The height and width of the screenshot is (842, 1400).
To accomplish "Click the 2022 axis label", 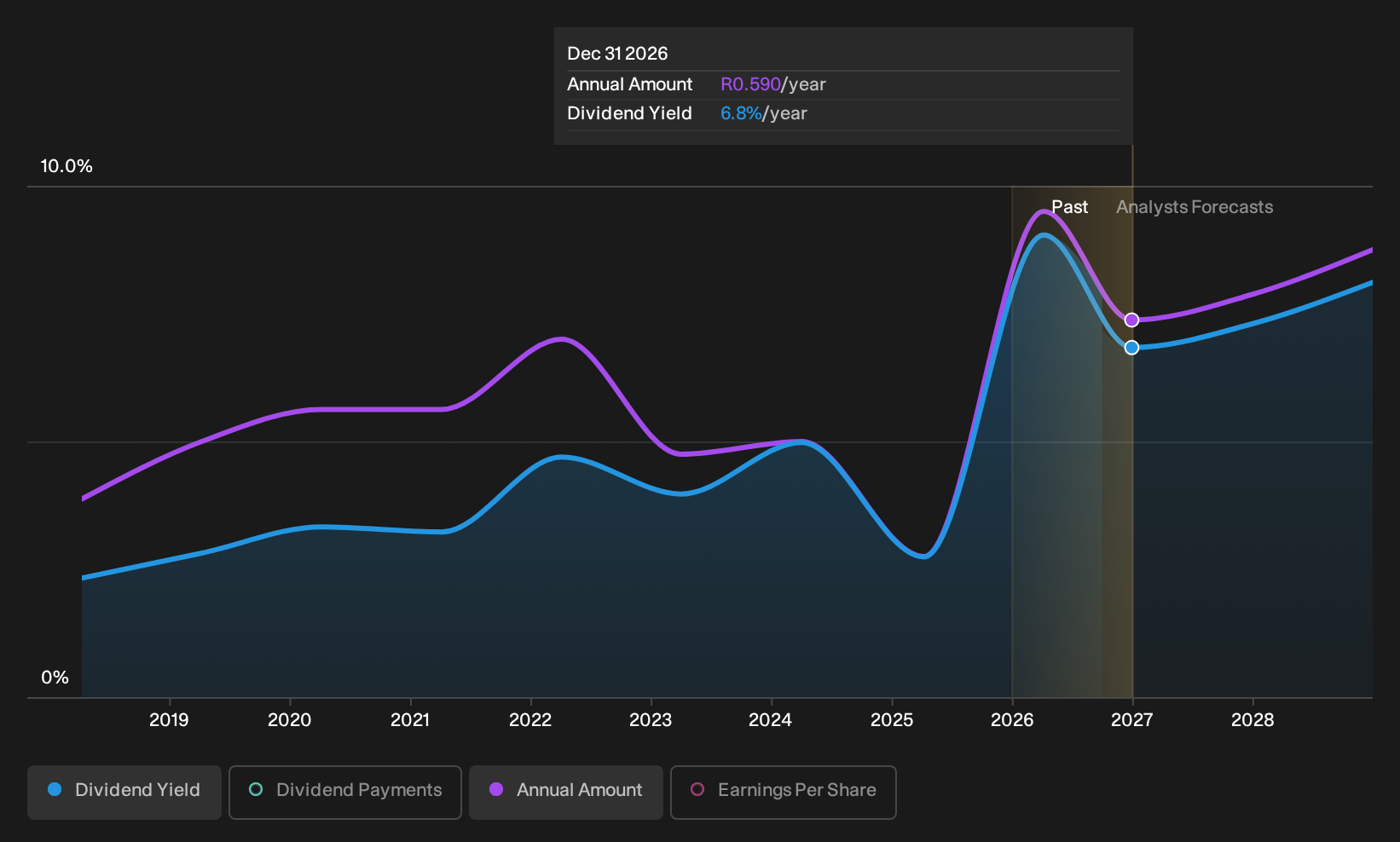I will [530, 720].
